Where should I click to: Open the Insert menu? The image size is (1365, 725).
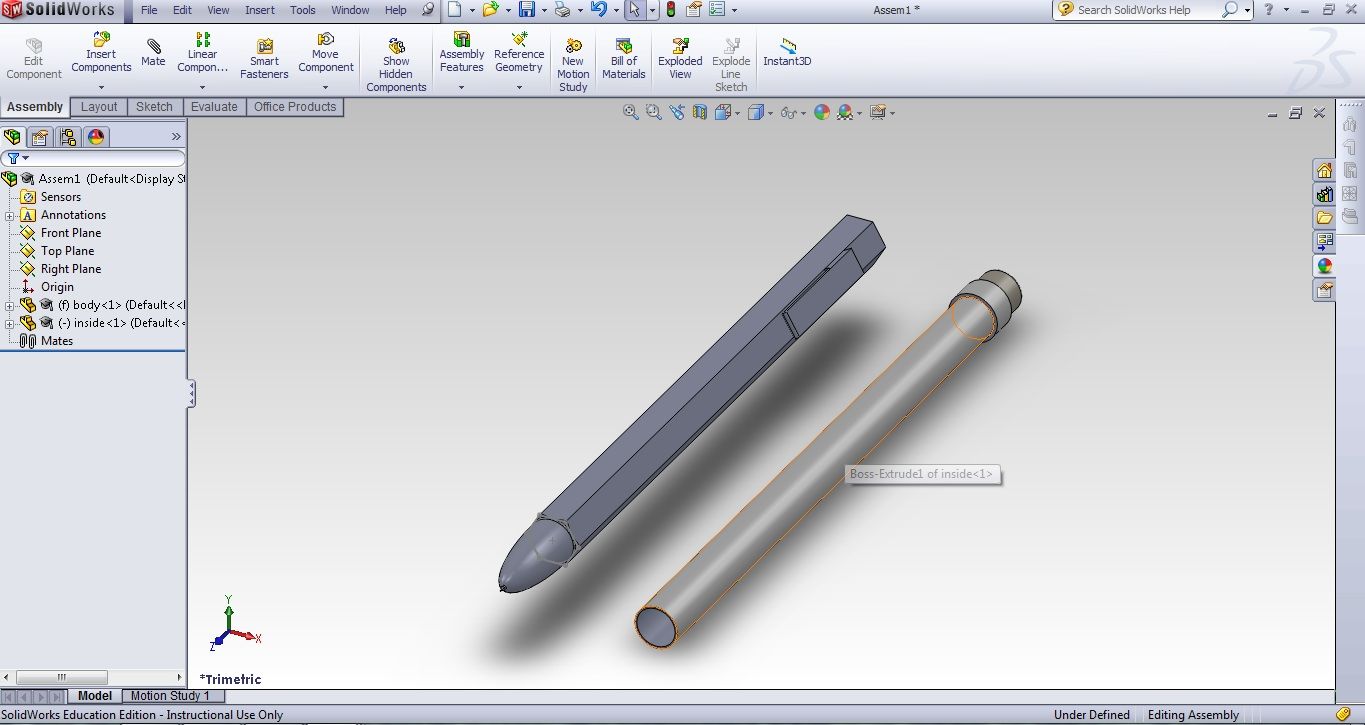pos(258,10)
